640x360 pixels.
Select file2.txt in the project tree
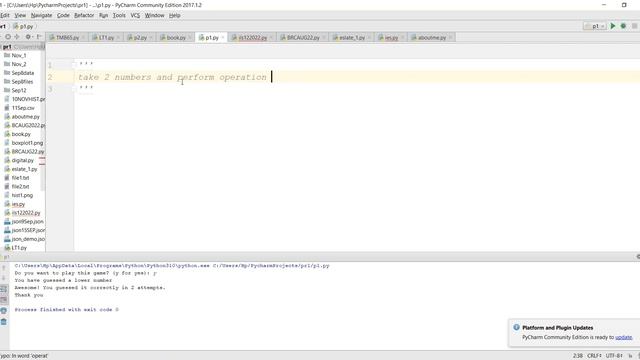click(20, 187)
